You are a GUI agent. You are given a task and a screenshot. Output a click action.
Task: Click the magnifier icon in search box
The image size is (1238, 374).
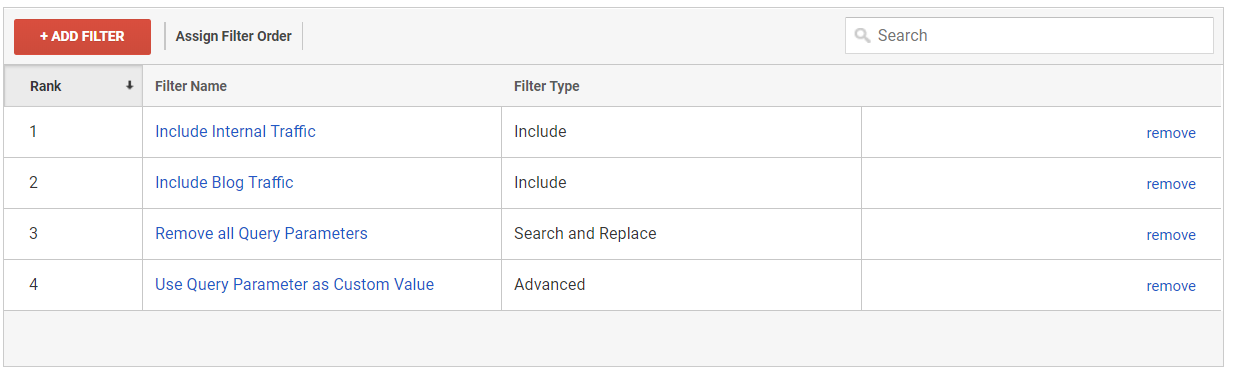tap(862, 36)
